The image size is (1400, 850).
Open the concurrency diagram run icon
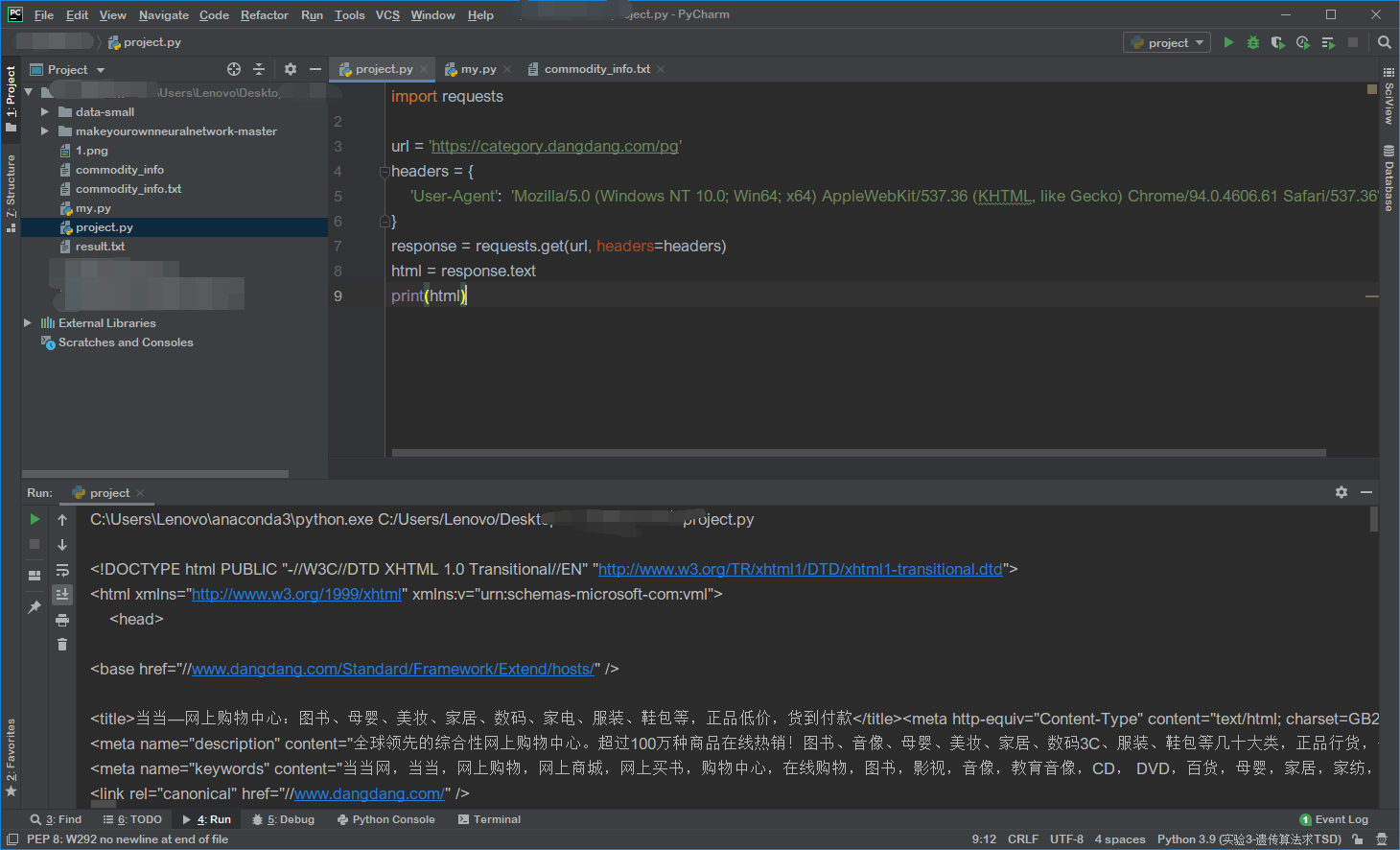pyautogui.click(x=1328, y=42)
